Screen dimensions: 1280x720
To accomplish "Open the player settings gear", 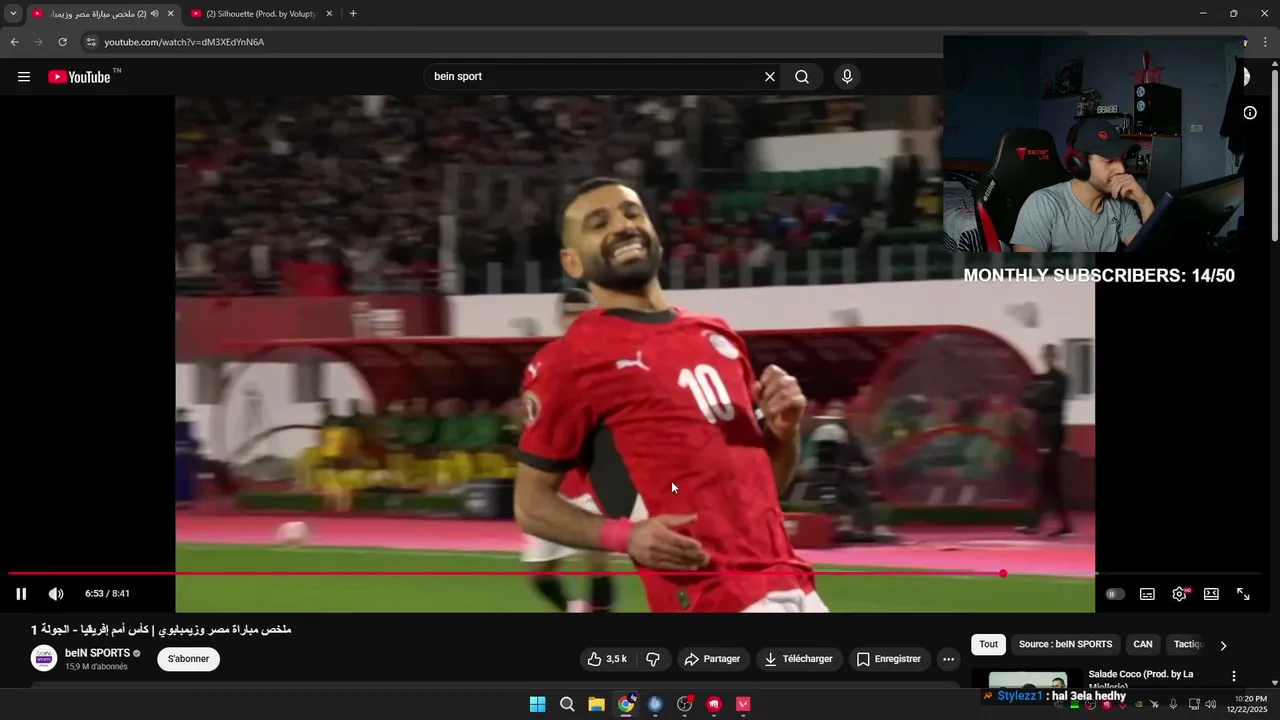I will point(1179,594).
